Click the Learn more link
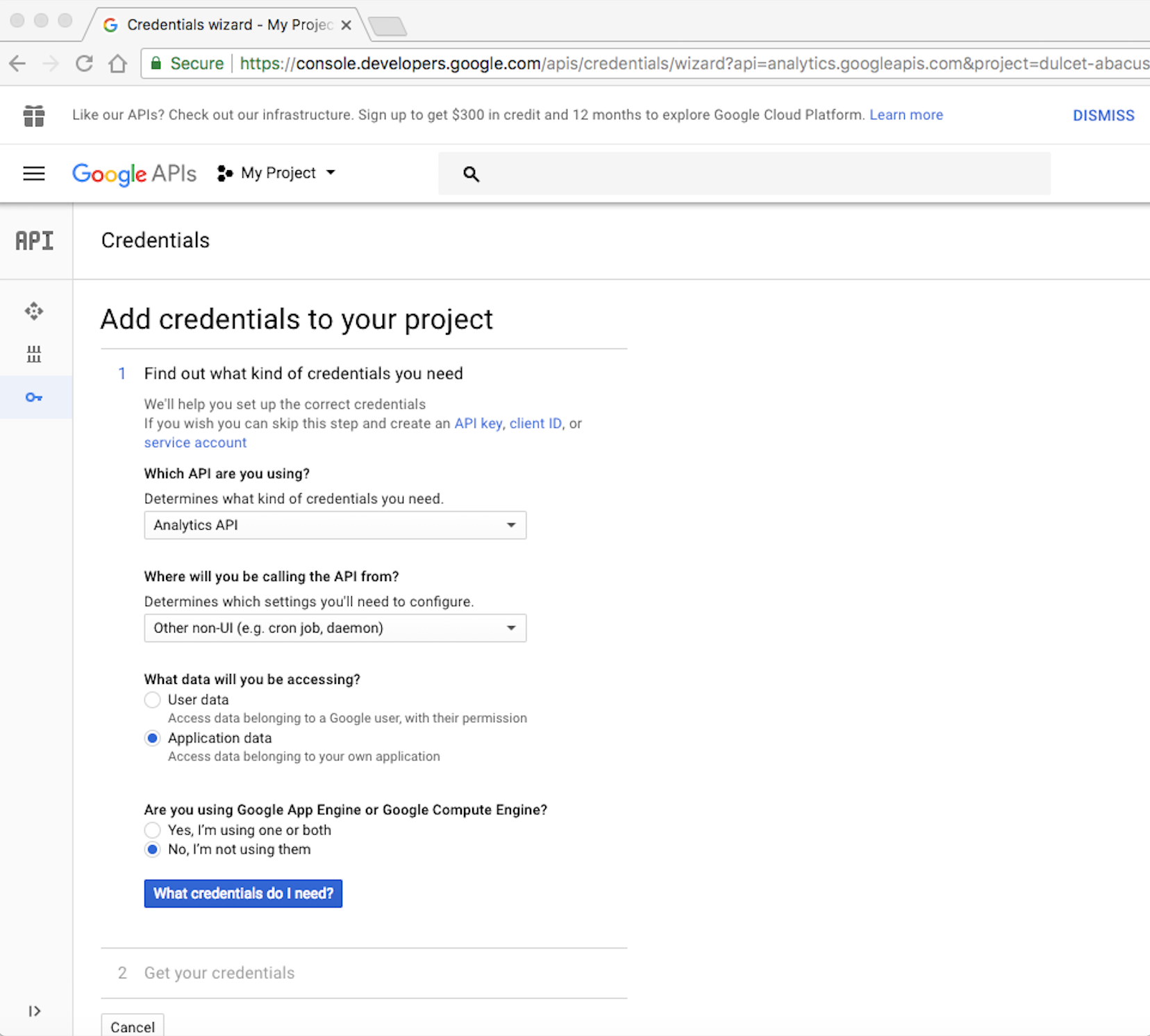Screen dimensions: 1150x1036 point(906,115)
